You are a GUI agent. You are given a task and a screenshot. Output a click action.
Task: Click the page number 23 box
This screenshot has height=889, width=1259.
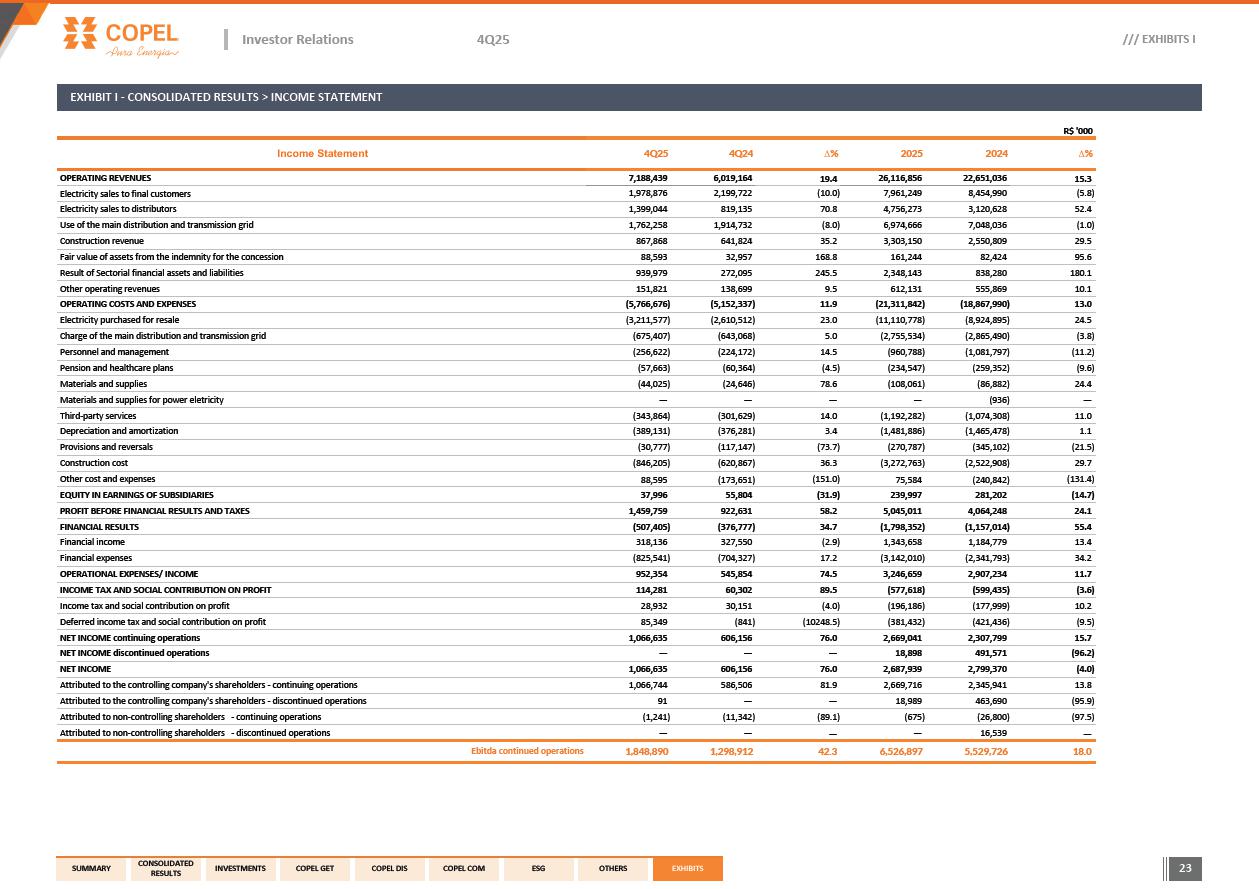(1186, 868)
